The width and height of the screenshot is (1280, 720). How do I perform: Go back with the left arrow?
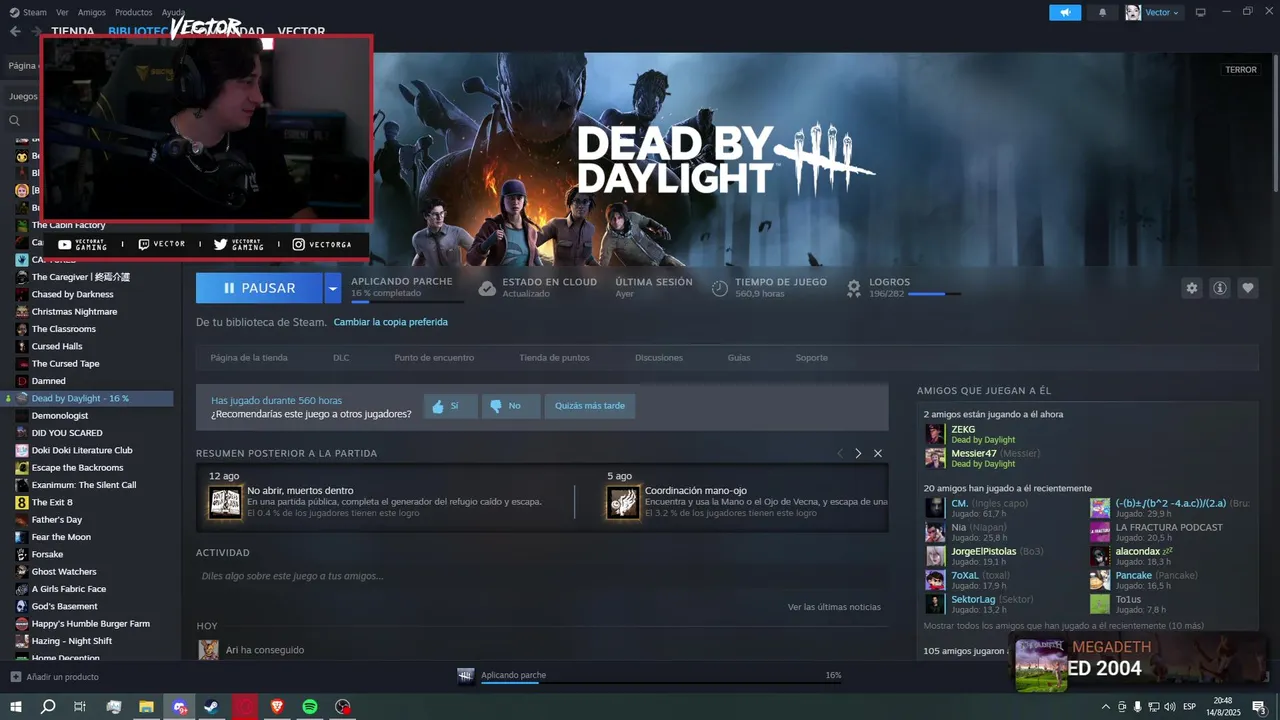click(15, 31)
